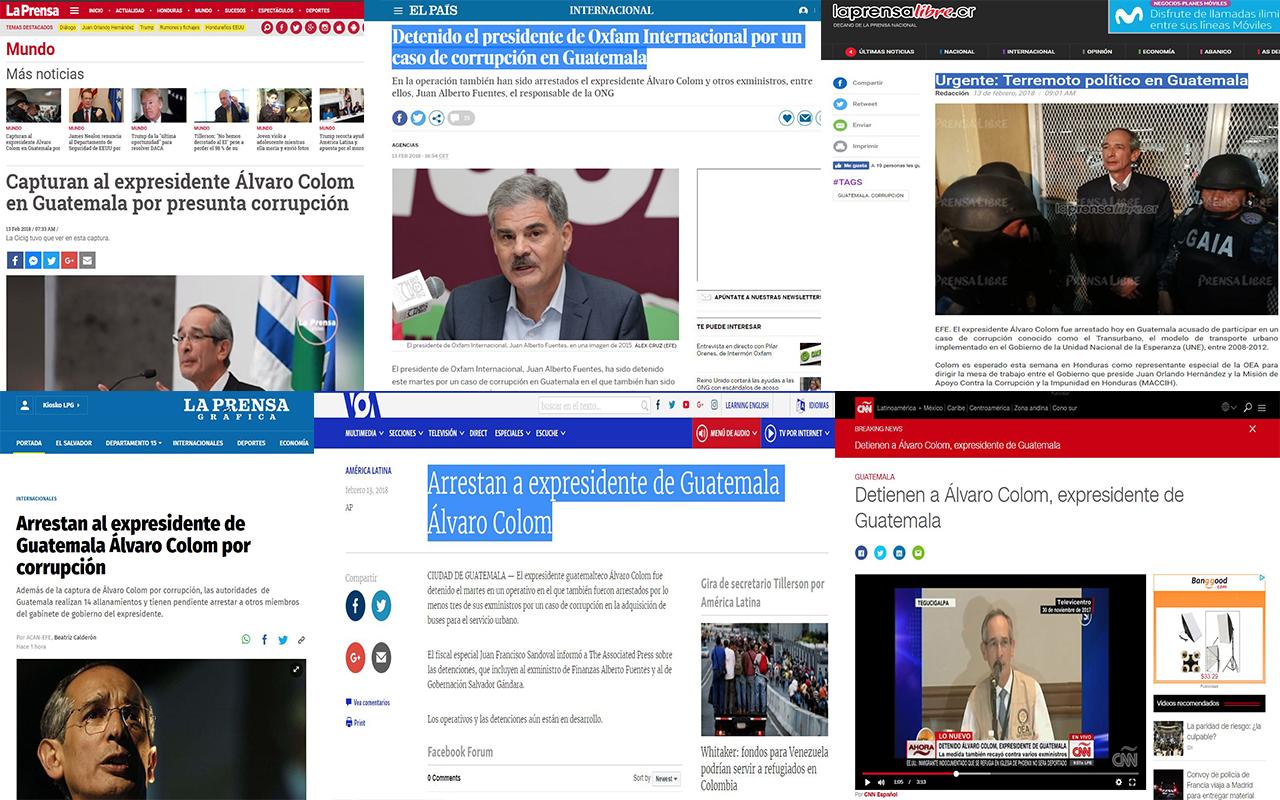Open Prensa Libre Economía nav item

click(1157, 51)
